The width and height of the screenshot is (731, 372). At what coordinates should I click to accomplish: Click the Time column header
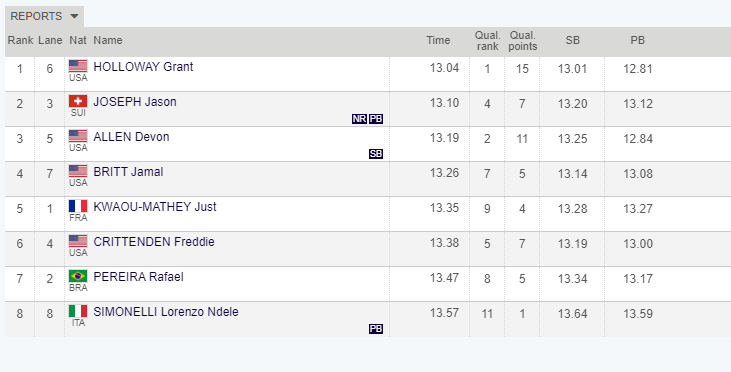coord(438,41)
